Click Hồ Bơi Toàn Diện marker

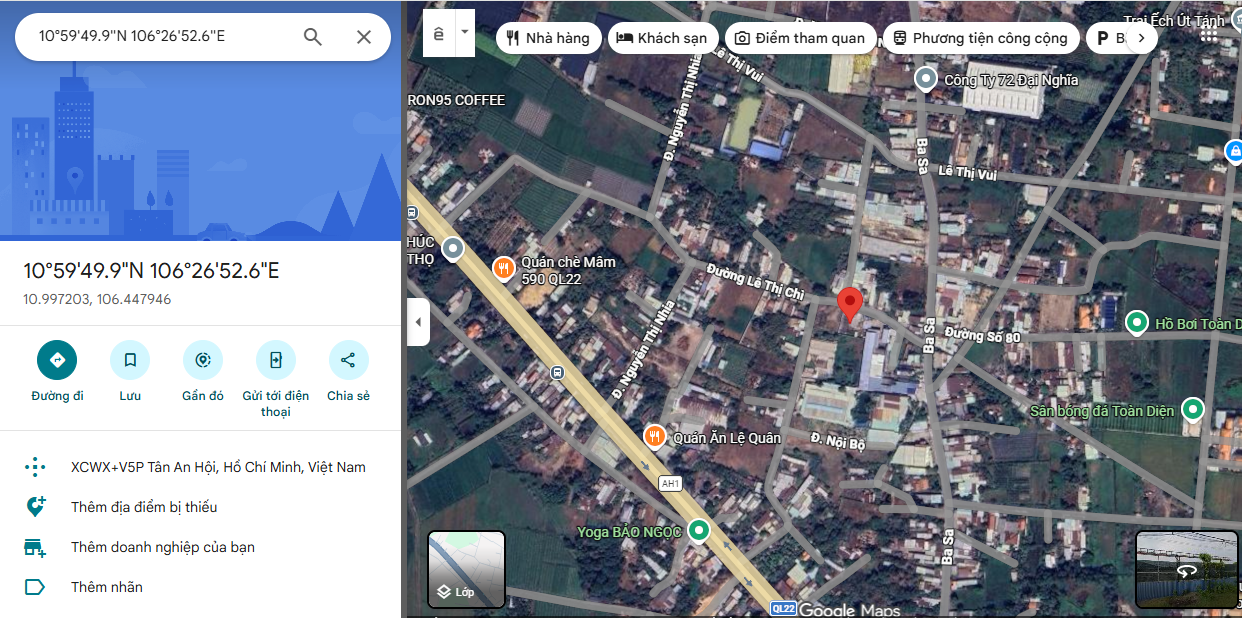pyautogui.click(x=1136, y=323)
